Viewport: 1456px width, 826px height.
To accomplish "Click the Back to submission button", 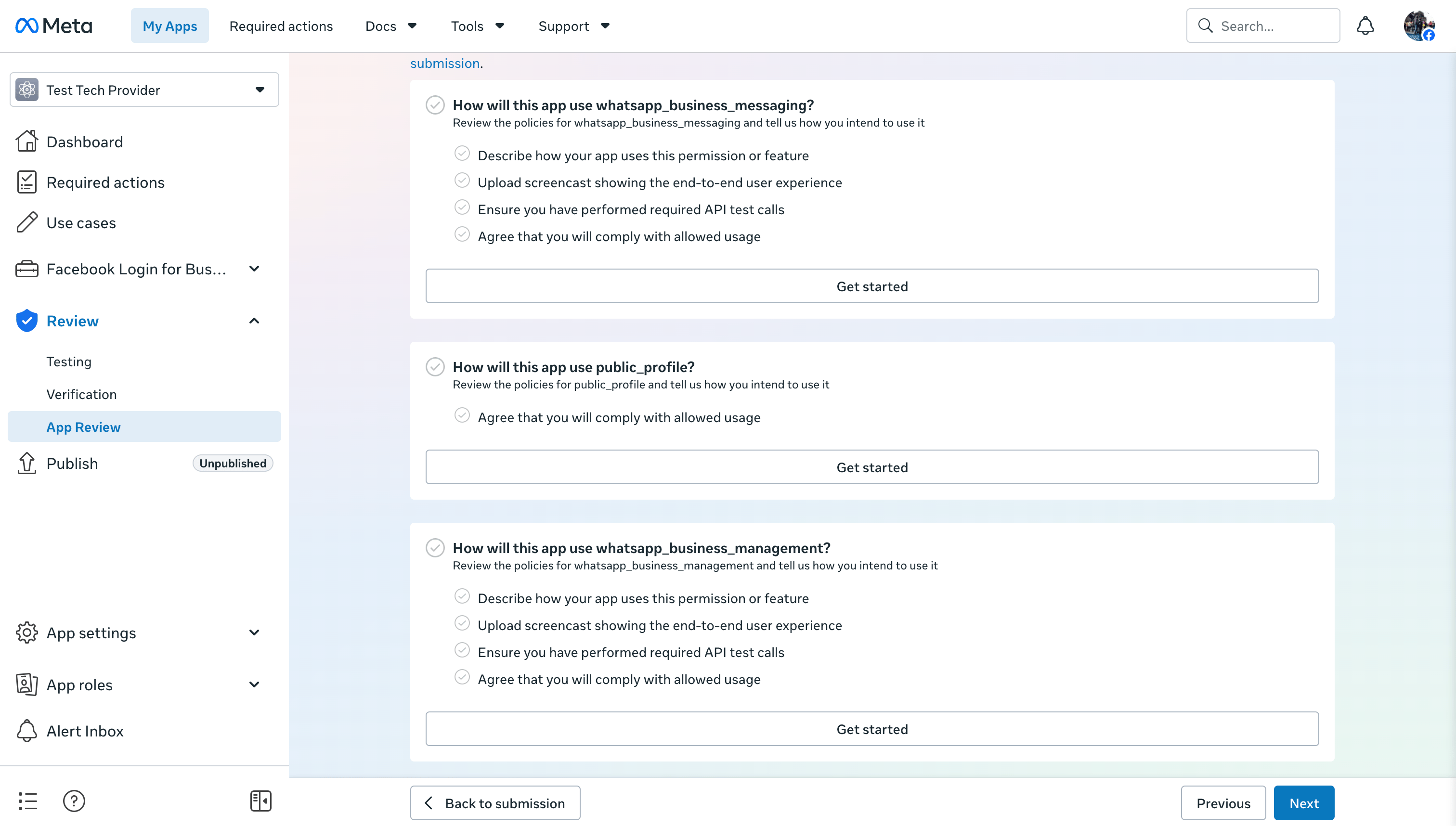I will (x=495, y=803).
